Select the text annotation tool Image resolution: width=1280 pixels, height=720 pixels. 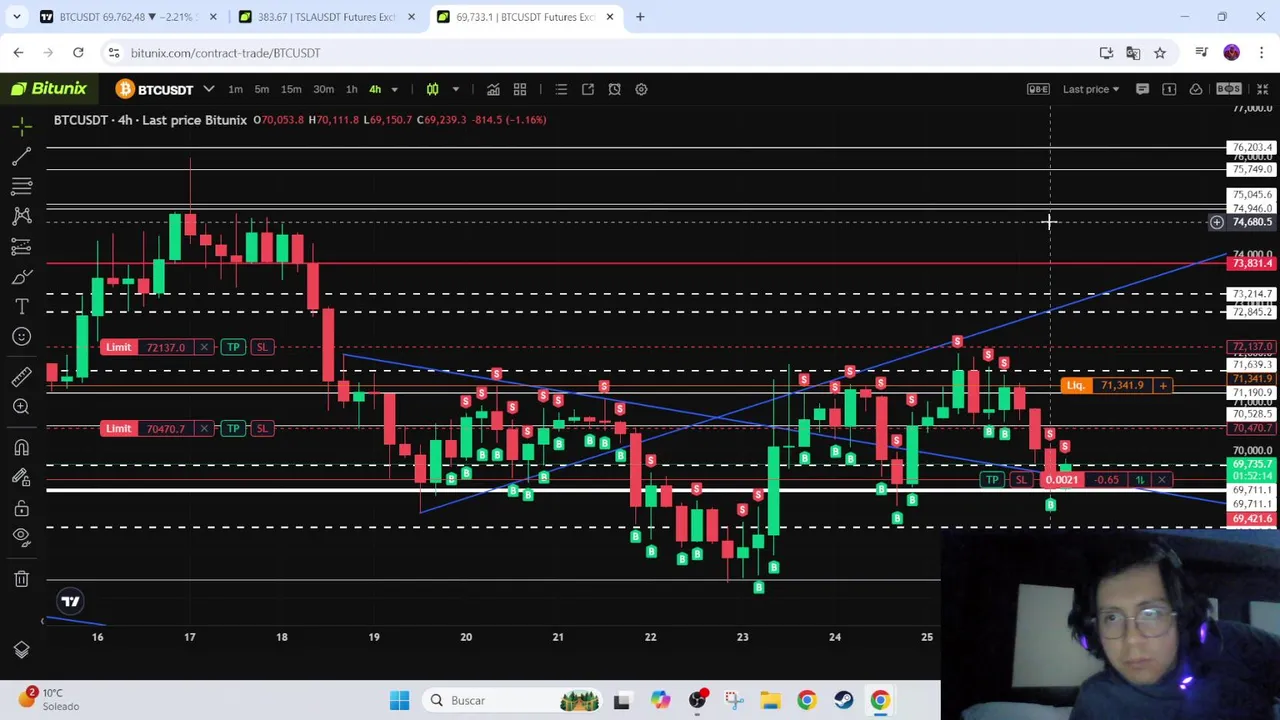coord(22,306)
